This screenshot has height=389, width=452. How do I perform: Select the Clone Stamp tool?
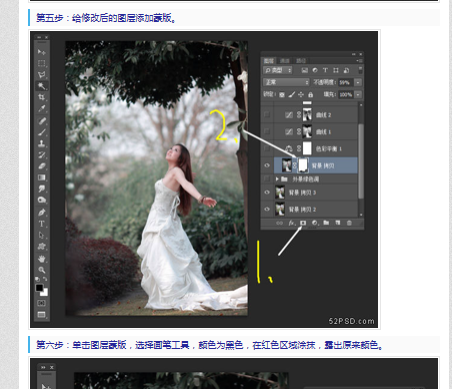pyautogui.click(x=41, y=143)
